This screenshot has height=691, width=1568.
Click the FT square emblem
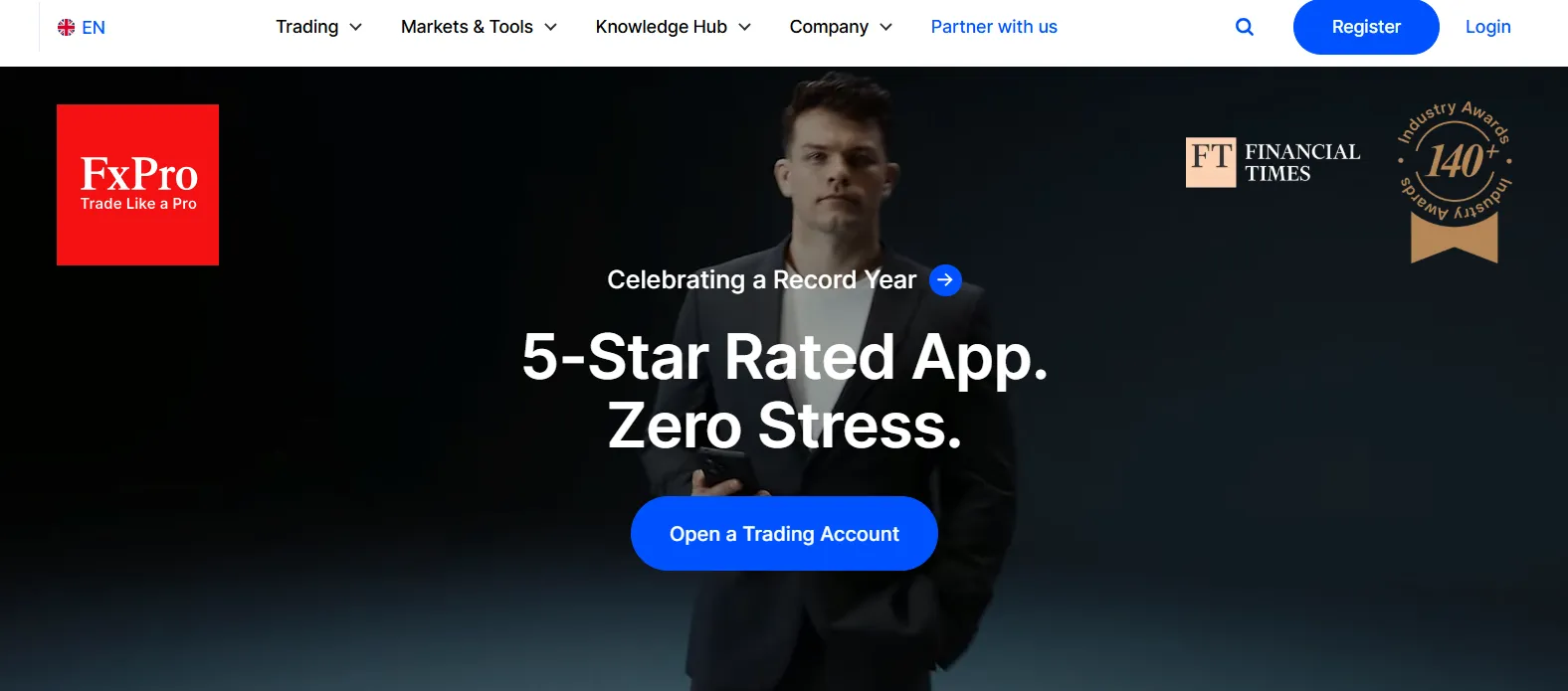pyautogui.click(x=1211, y=162)
